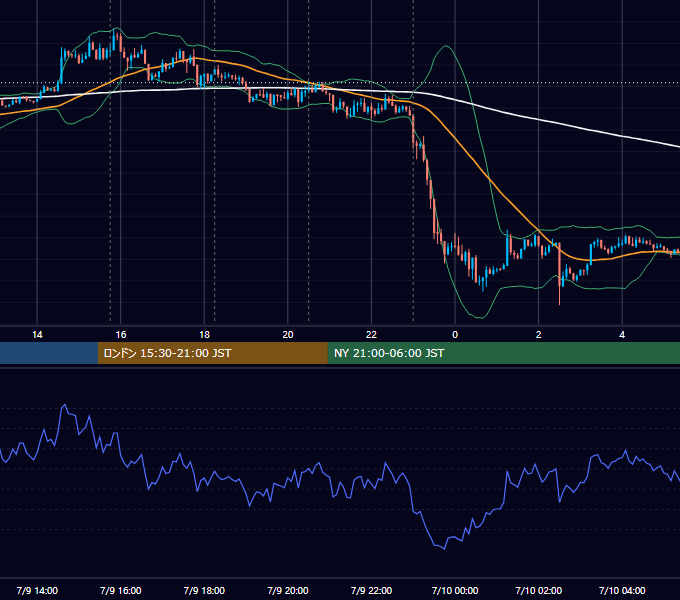
Task: Click the NY 21:00-06:00 JST session bar
Action: point(503,353)
